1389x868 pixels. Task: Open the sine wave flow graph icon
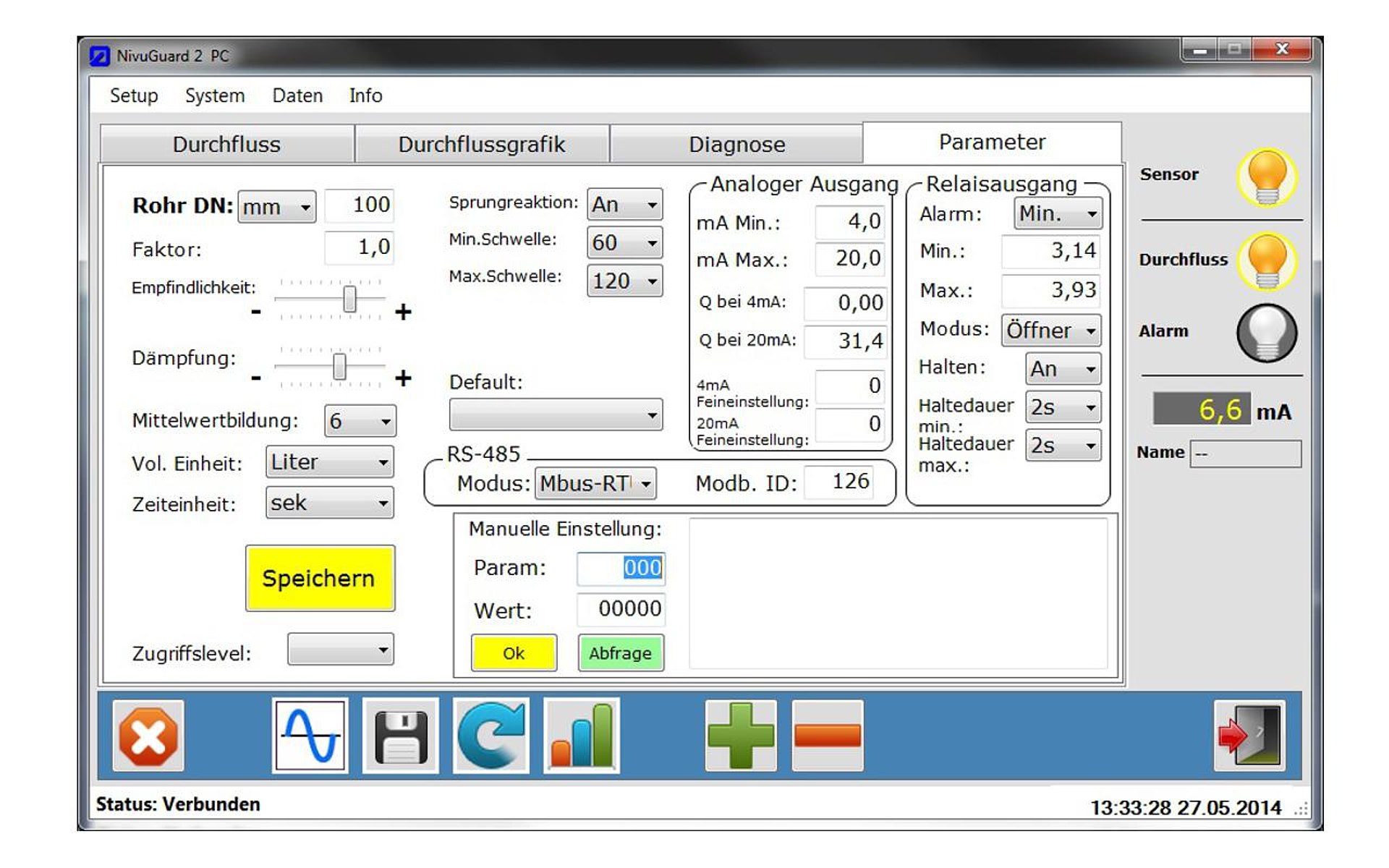coord(310,736)
